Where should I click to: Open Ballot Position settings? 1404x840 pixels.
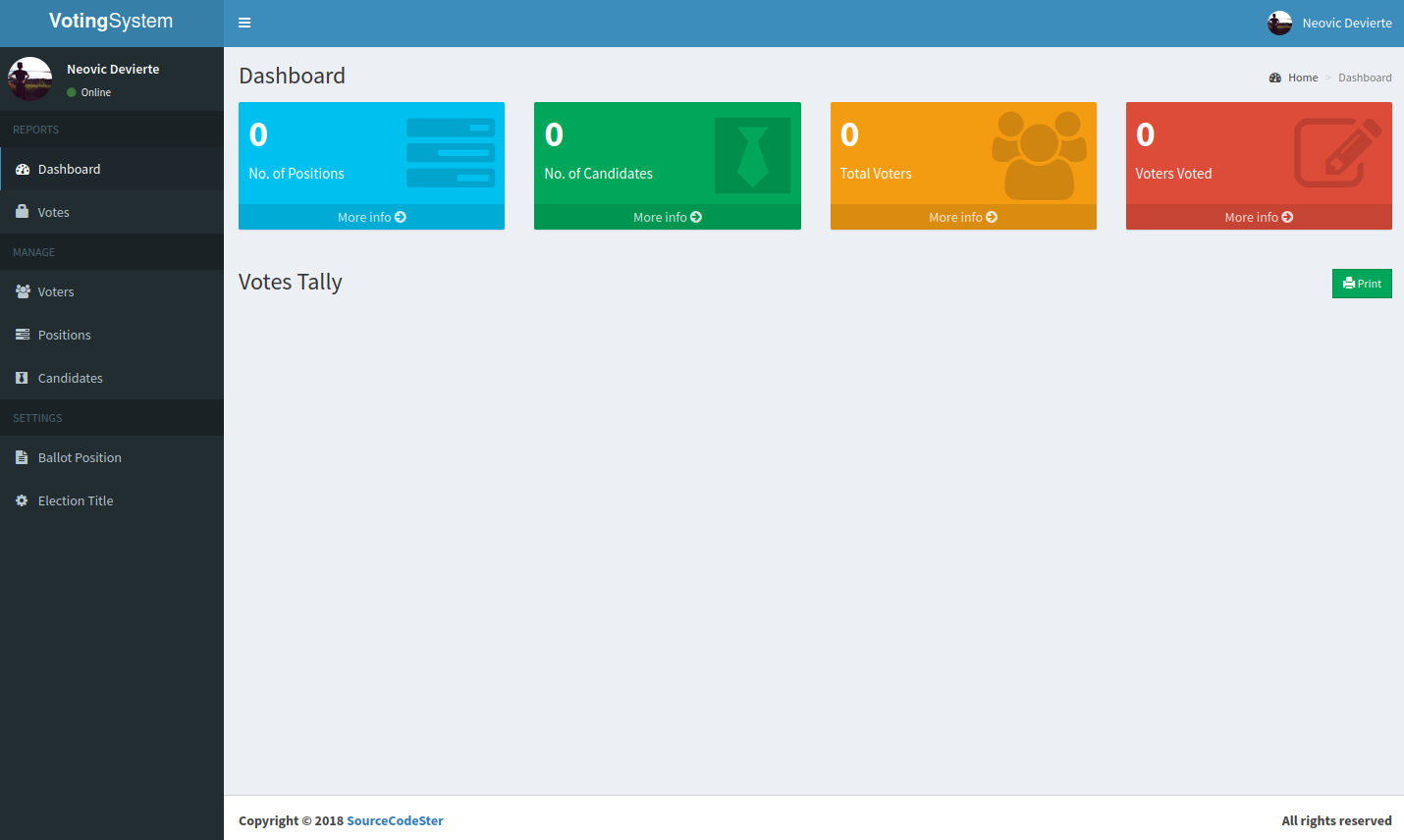(x=112, y=457)
